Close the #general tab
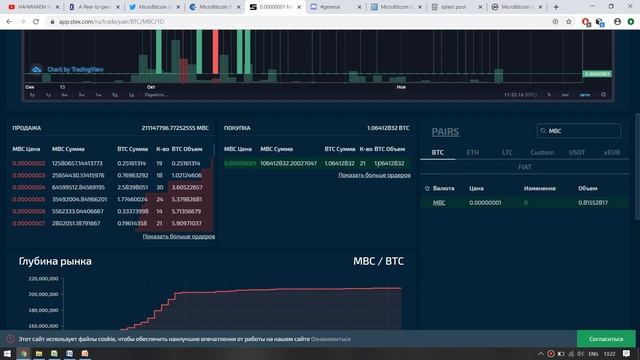Screen dimensions: 640x360 coord(360,7)
